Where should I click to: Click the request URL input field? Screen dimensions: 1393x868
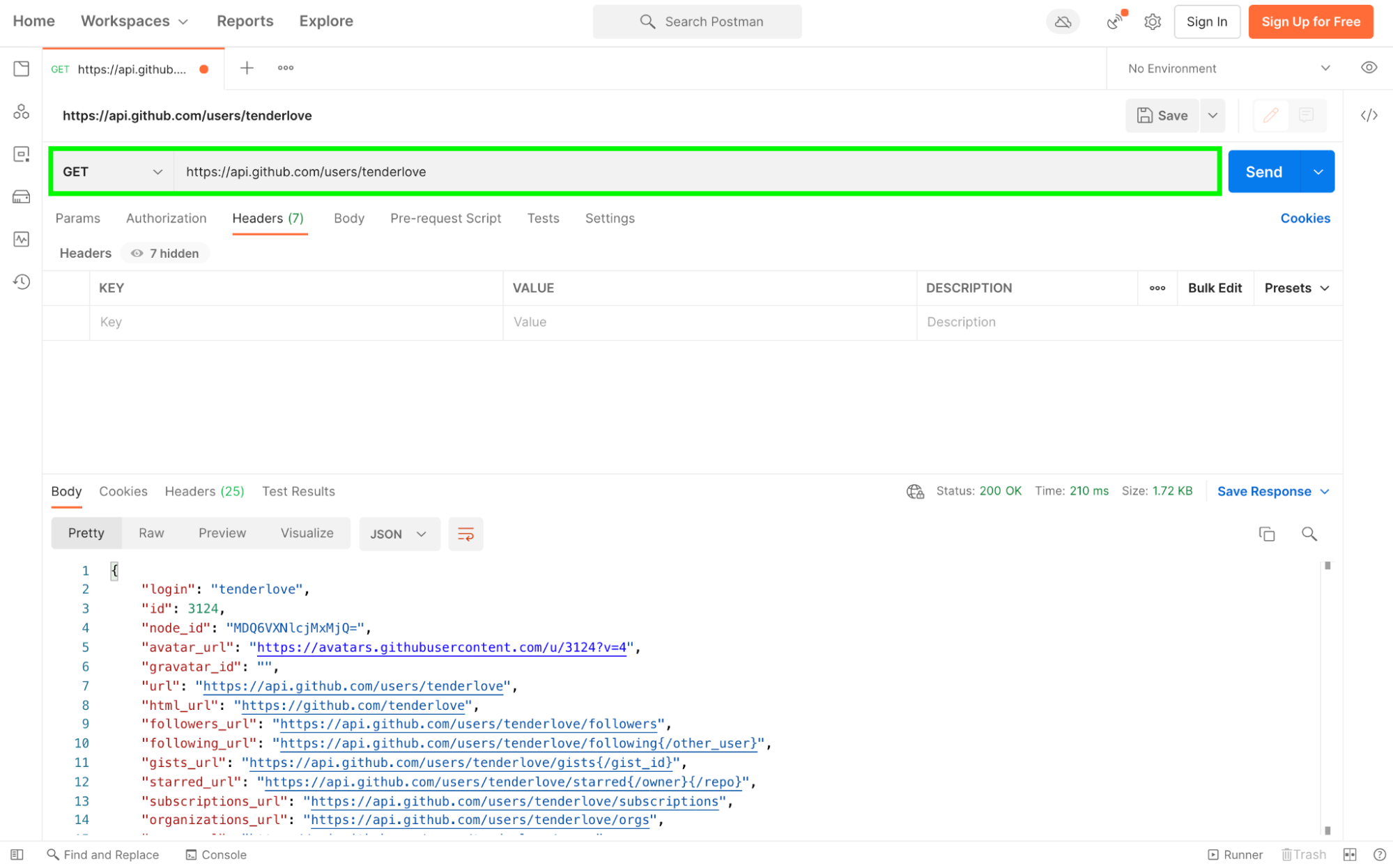[694, 171]
